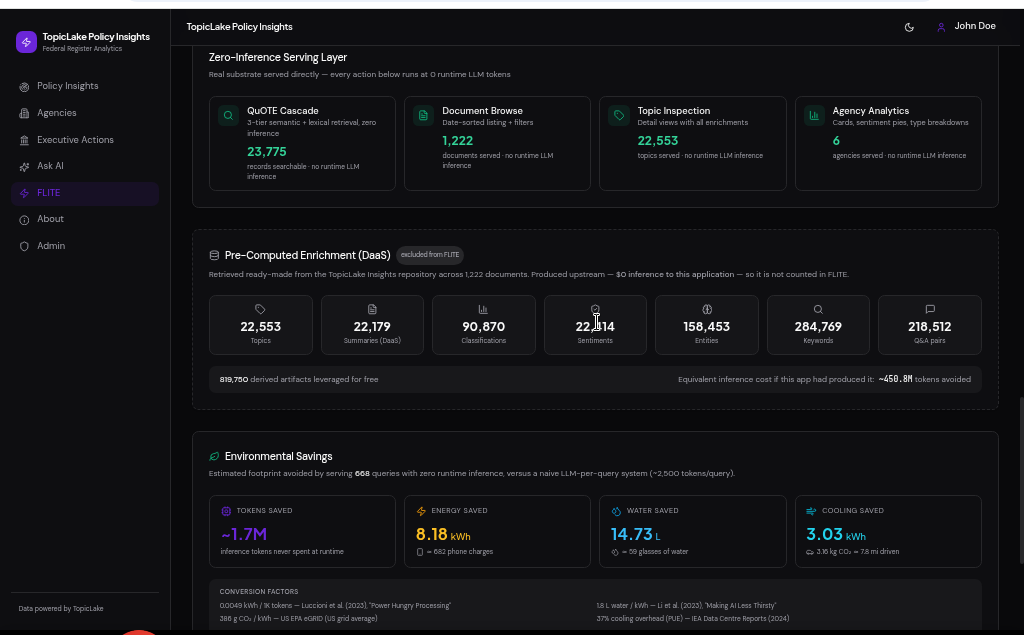Click 'Data powered by TopicLake' footer
1024x635 pixels.
61,609
